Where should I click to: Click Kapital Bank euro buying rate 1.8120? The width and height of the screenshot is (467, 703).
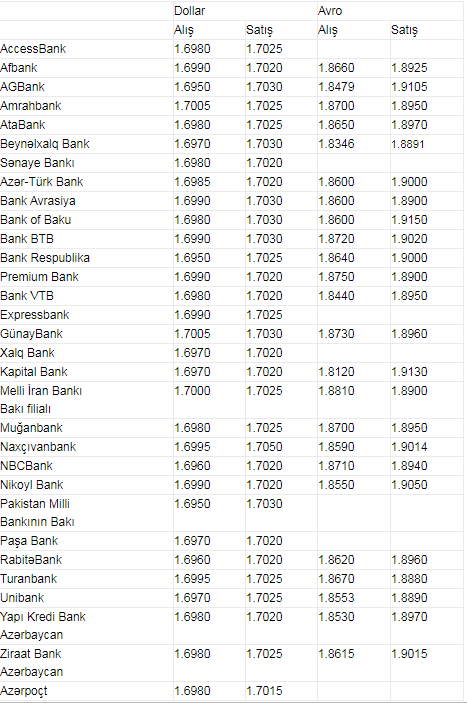pos(336,372)
